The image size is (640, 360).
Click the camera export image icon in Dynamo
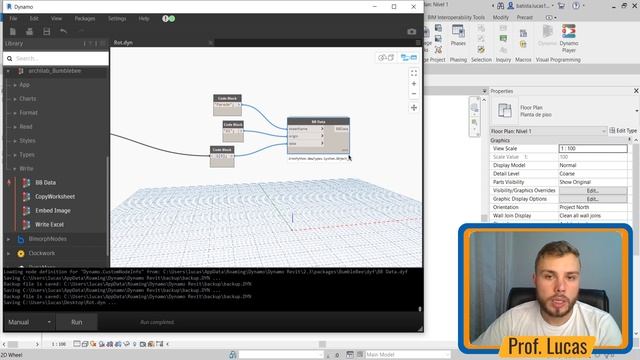coord(411,31)
